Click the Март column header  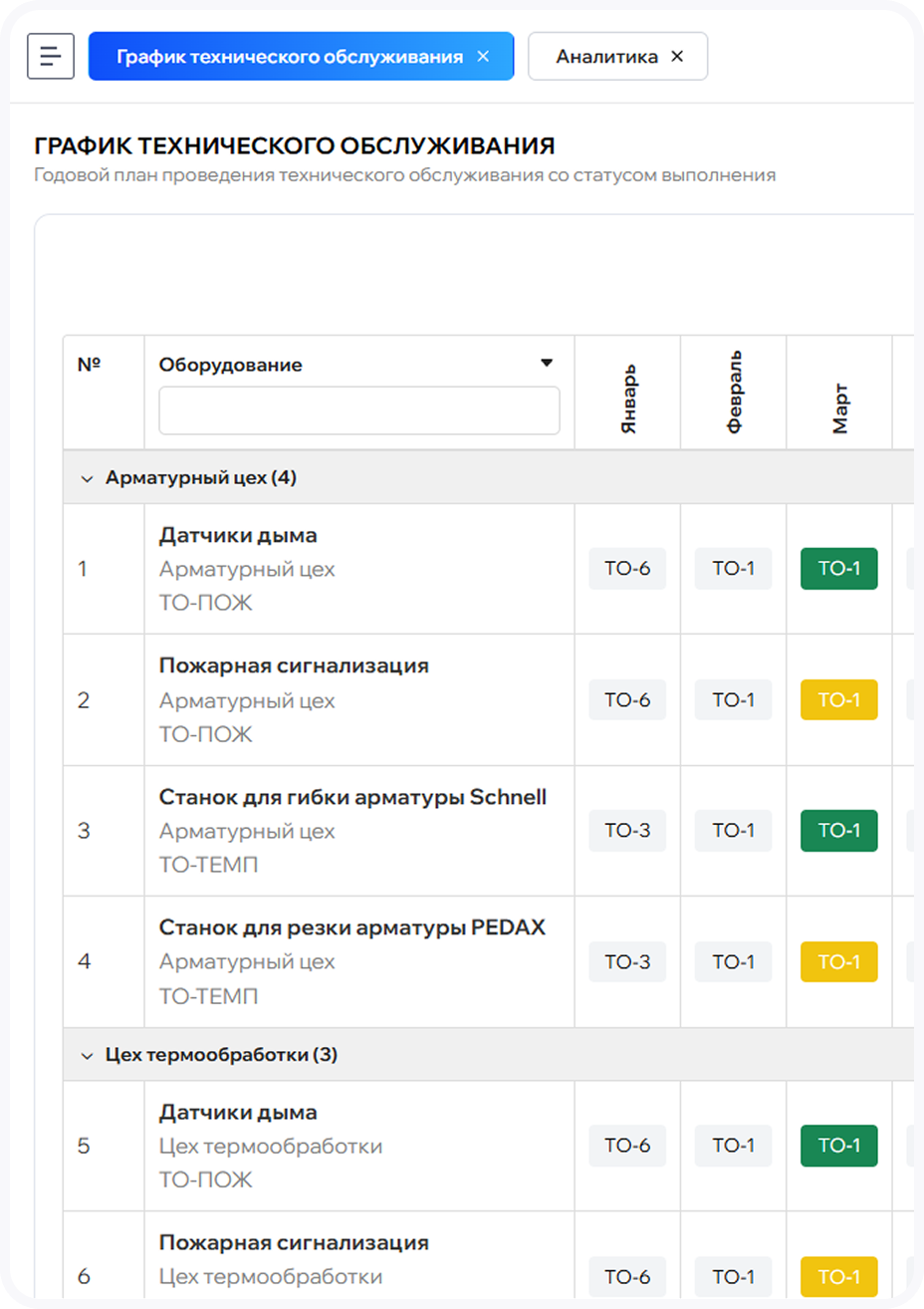(839, 407)
